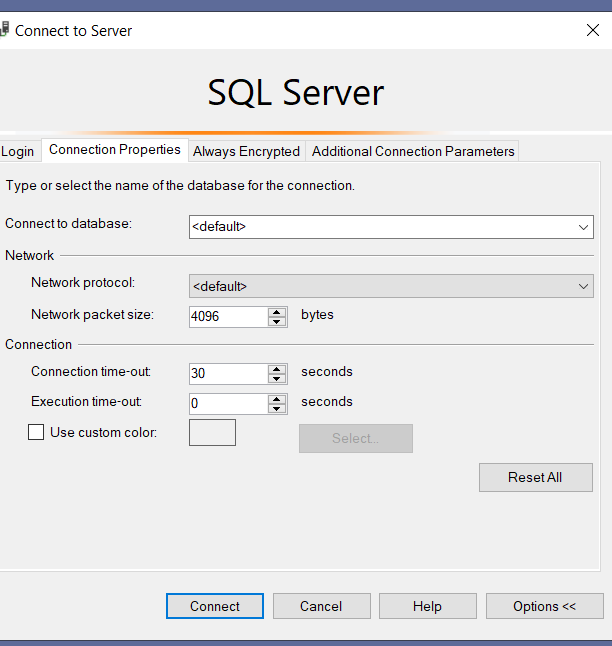Click the Reset All button

tap(536, 477)
